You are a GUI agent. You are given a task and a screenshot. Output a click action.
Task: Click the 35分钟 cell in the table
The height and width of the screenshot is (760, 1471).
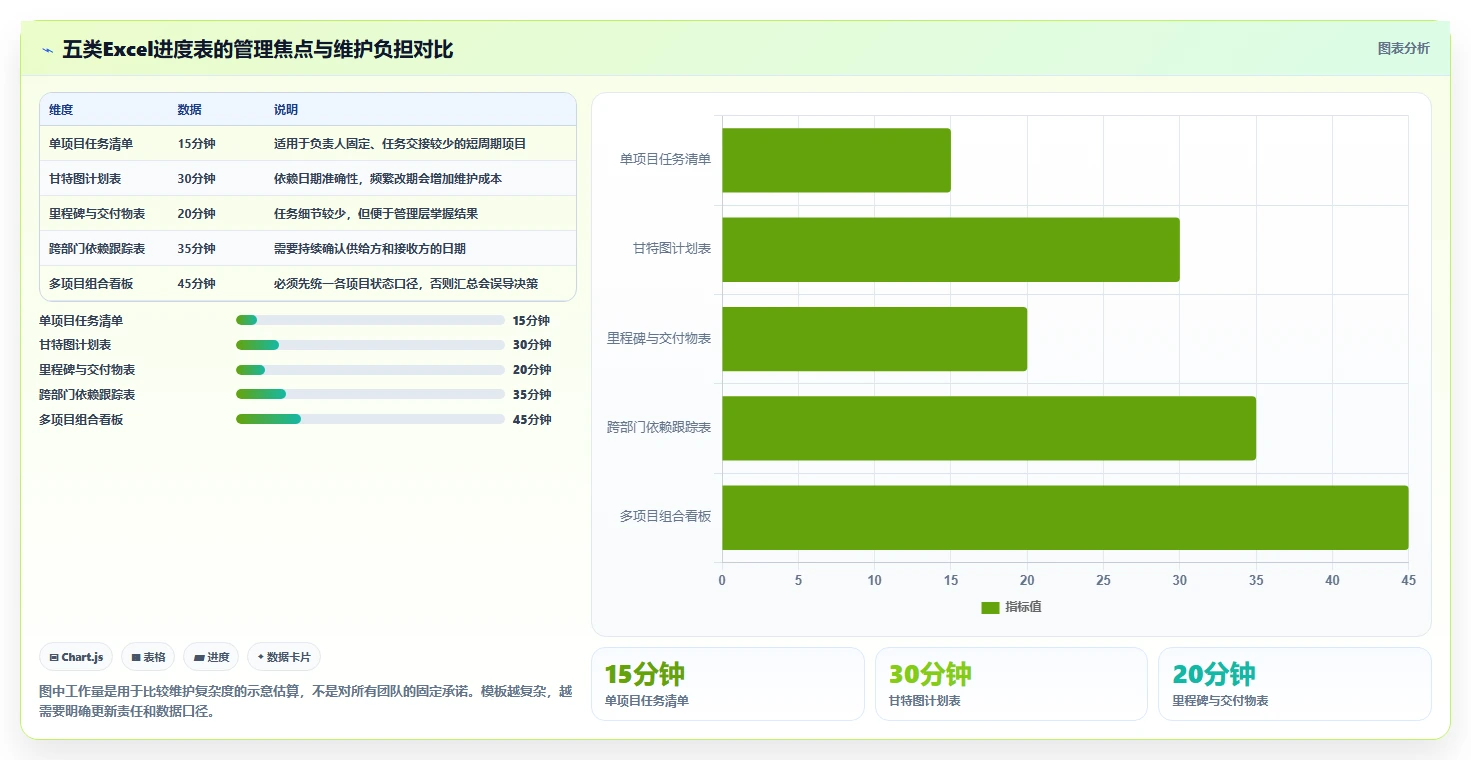196,249
